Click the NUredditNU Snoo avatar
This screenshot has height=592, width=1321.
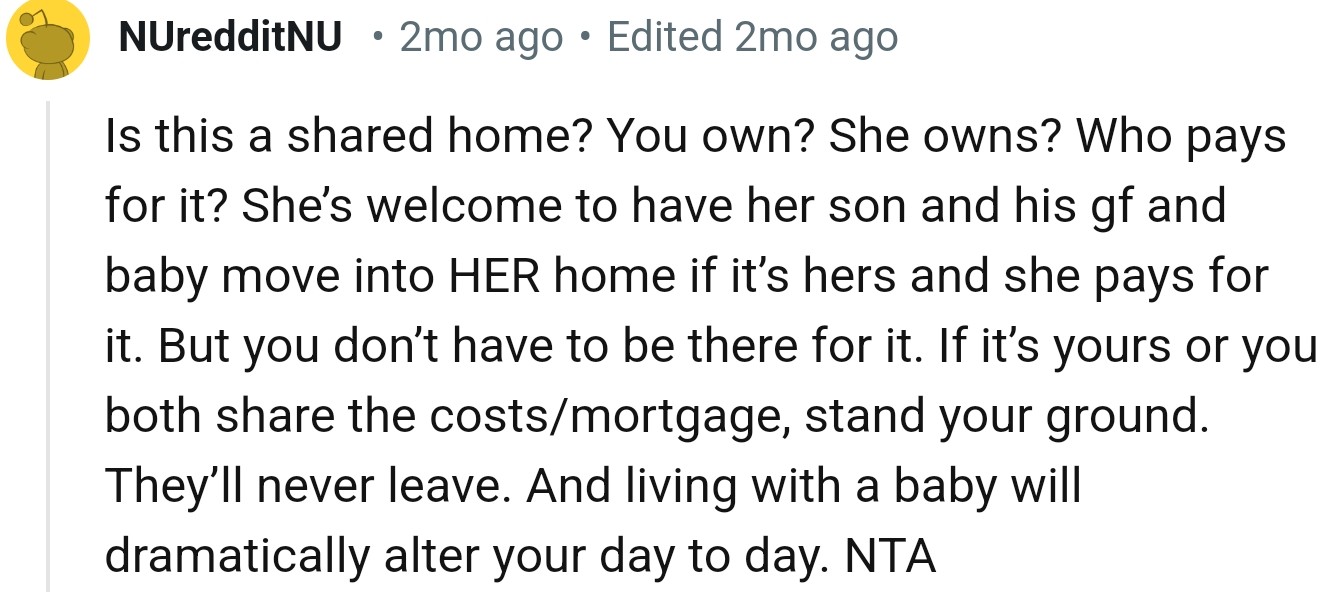47,40
